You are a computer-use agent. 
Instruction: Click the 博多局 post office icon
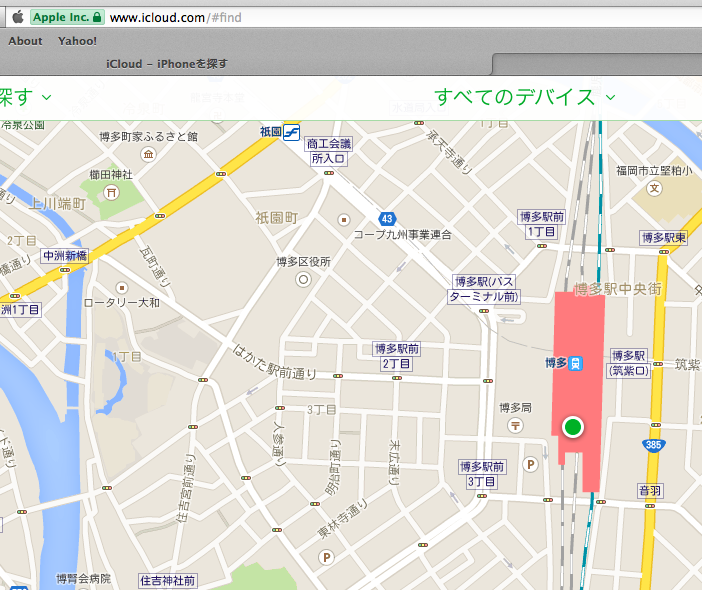(x=515, y=425)
